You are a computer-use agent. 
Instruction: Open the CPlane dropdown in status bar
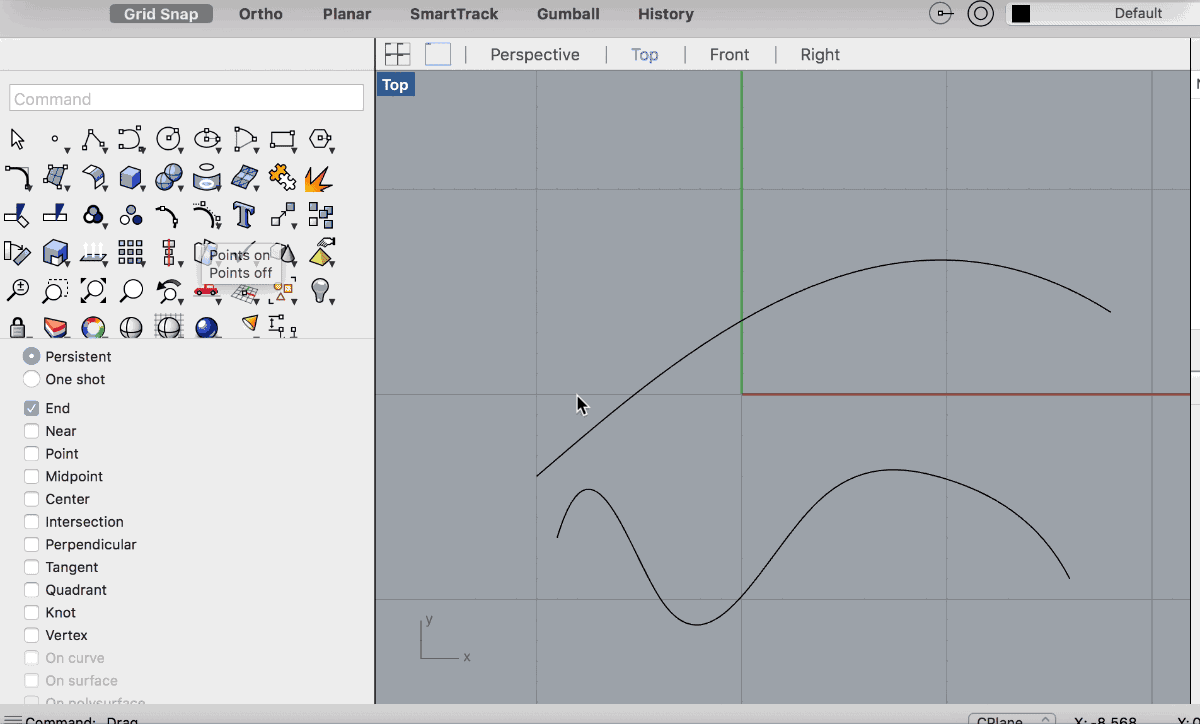click(1012, 719)
